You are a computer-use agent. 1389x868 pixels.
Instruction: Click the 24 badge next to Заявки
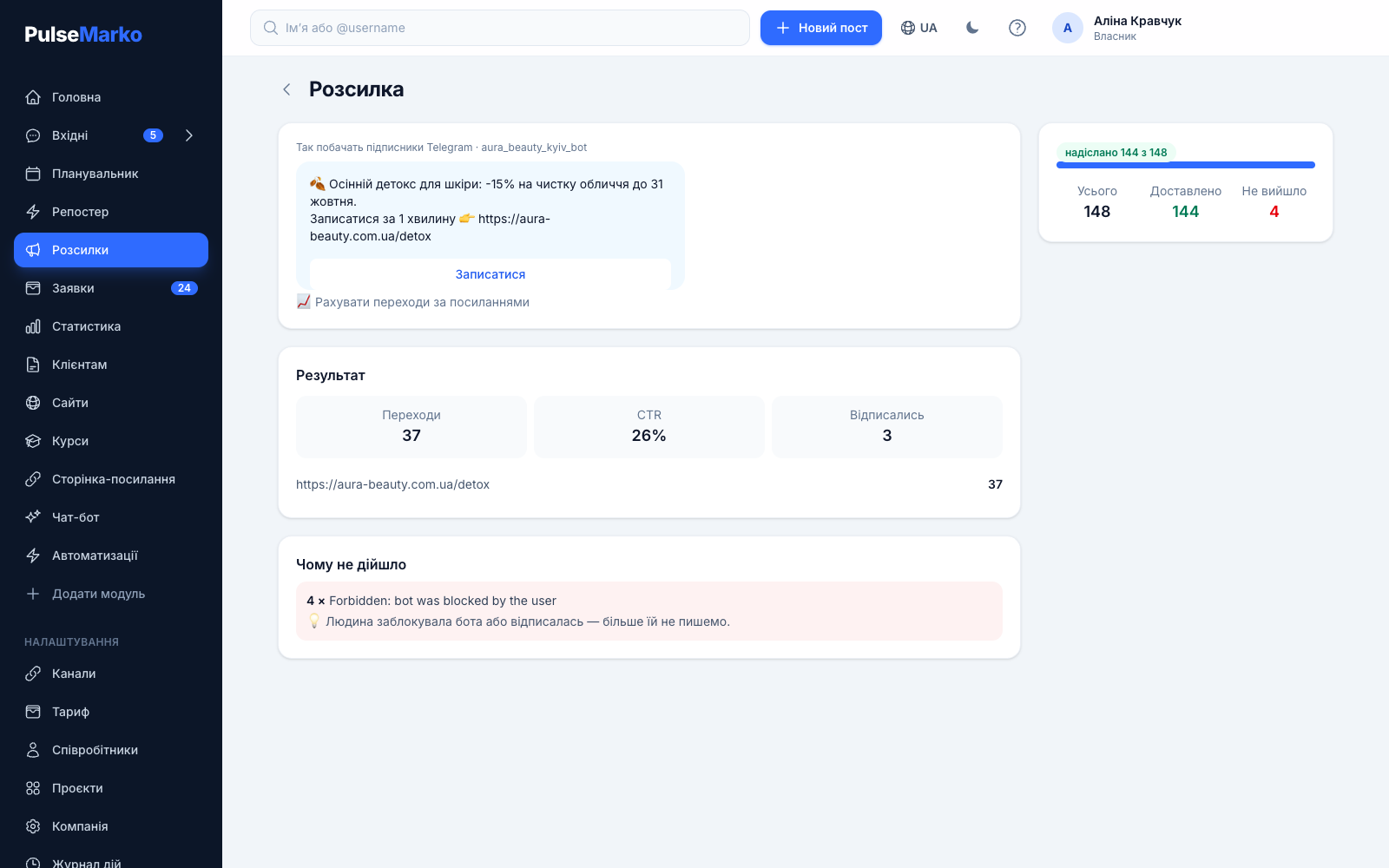[x=184, y=288]
